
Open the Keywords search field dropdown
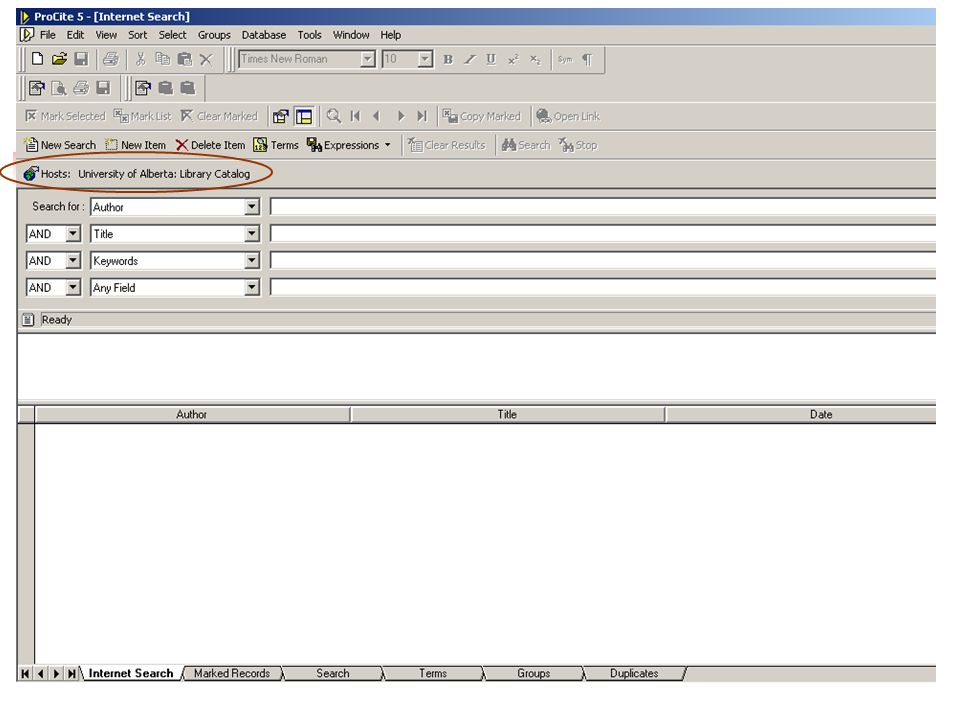[x=252, y=261]
